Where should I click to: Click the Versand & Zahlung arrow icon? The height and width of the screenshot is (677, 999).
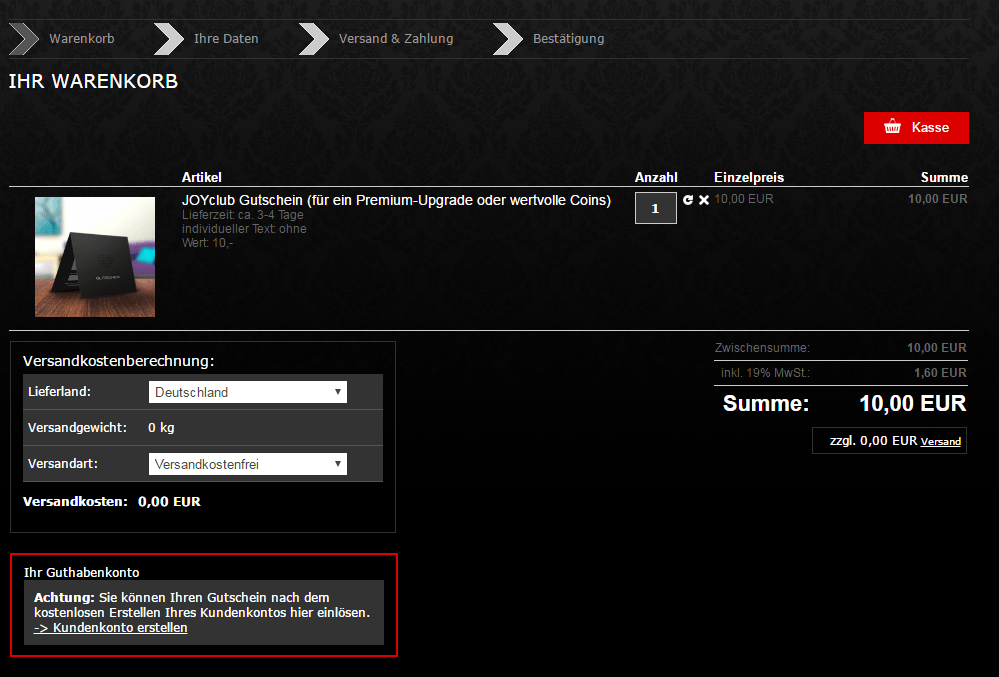(x=314, y=39)
